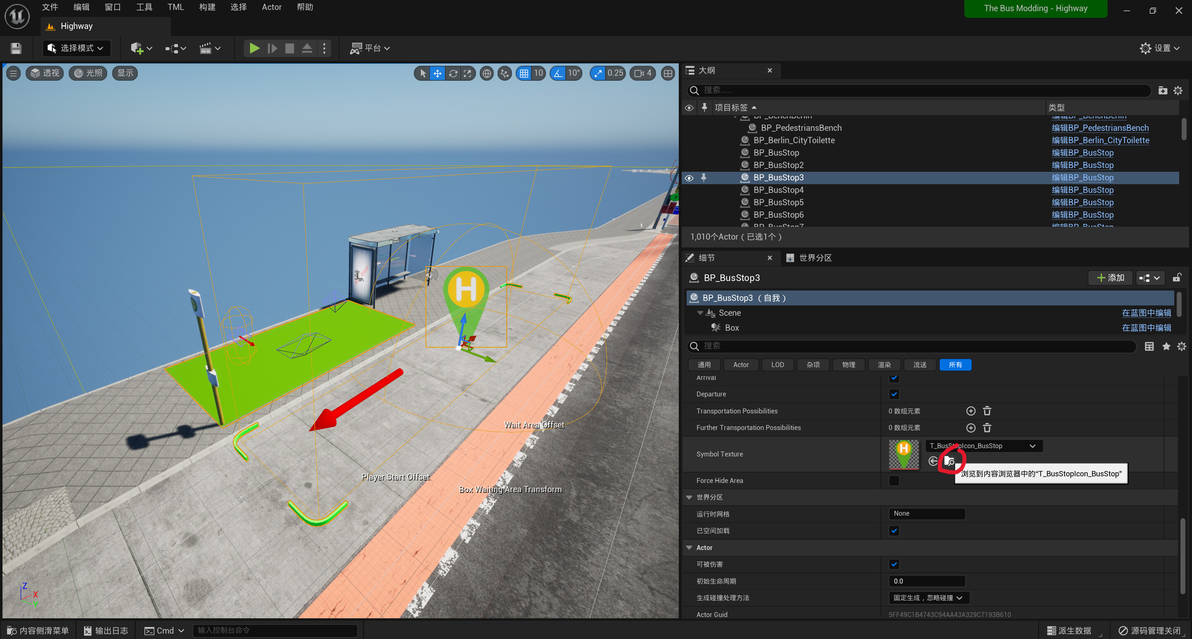Open the 平台 platforms dropdown
The height and width of the screenshot is (639, 1192).
370,48
